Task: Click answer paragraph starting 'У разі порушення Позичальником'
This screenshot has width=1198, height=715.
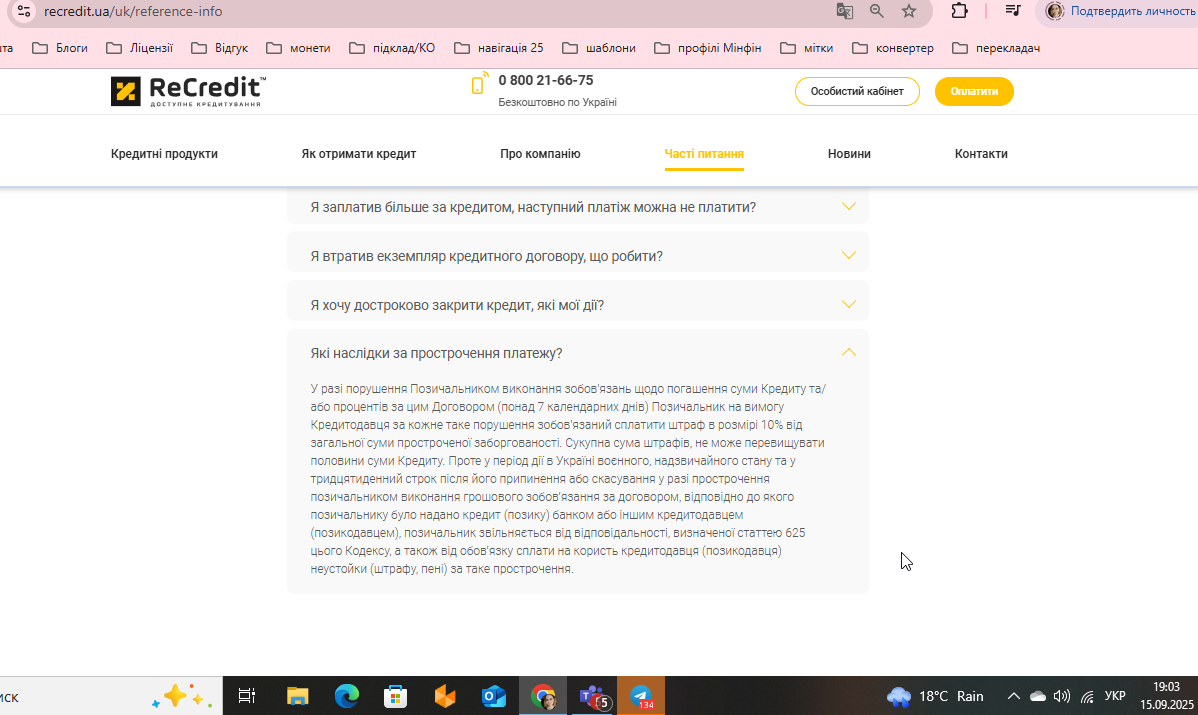Action: tap(568, 479)
